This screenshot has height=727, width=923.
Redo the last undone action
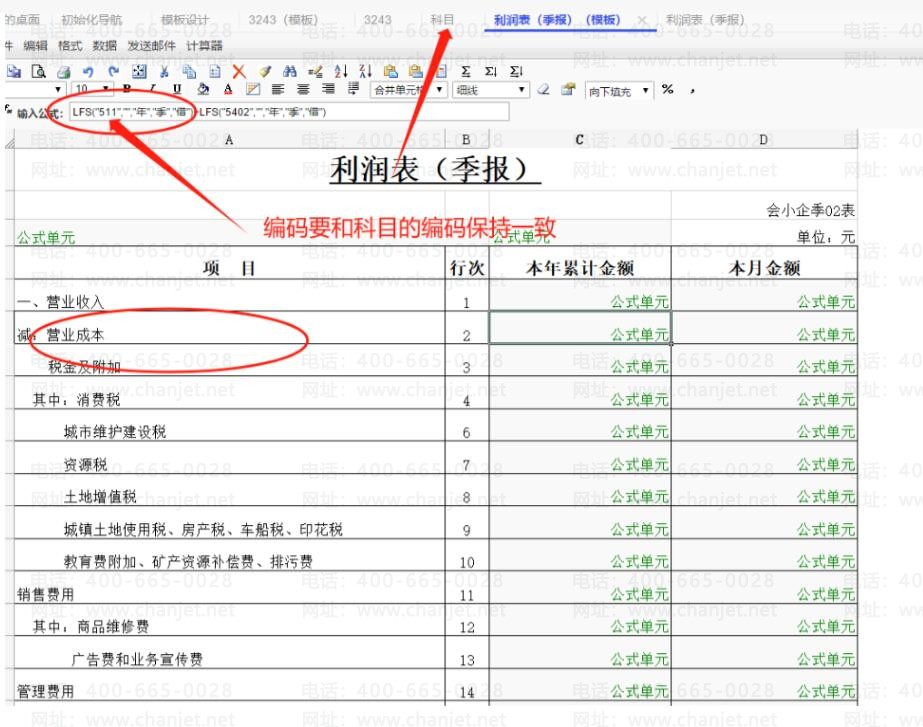tap(114, 72)
